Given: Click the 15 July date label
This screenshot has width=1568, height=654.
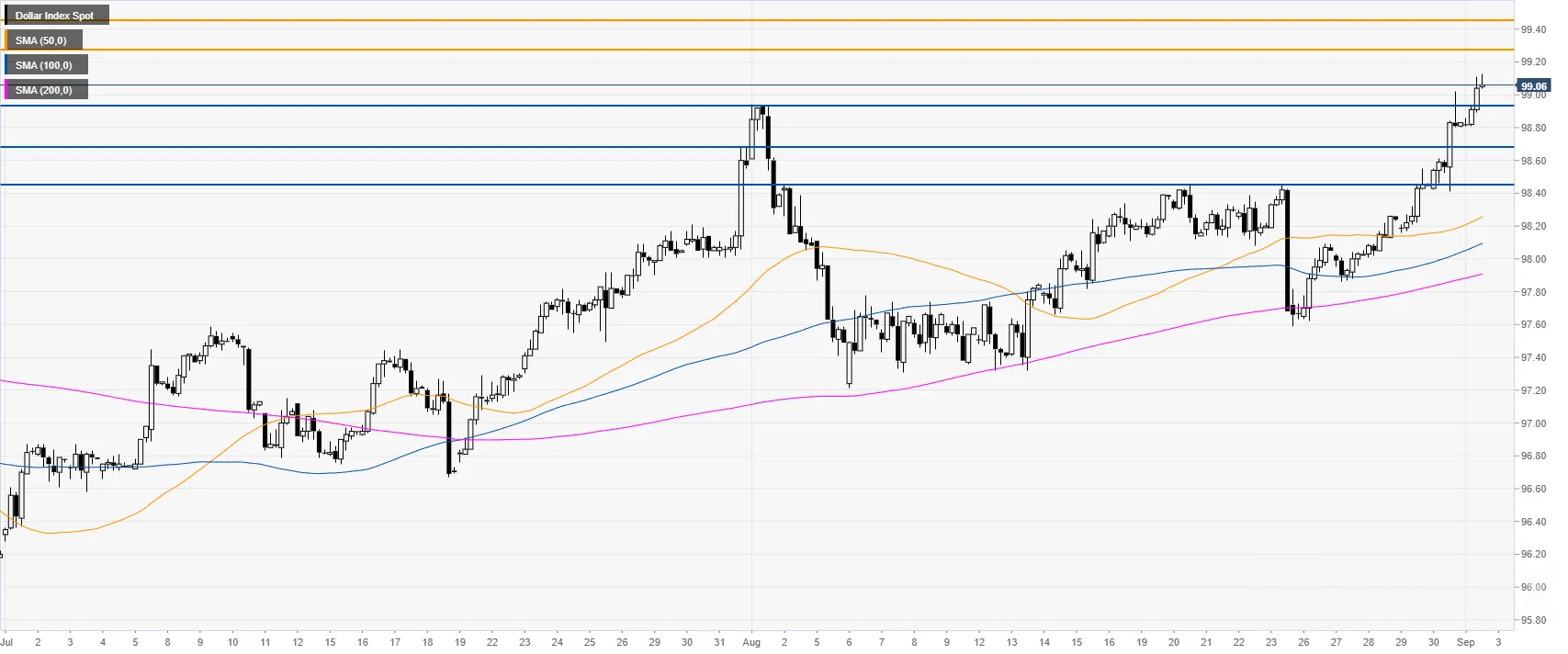Looking at the screenshot, I should (330, 642).
